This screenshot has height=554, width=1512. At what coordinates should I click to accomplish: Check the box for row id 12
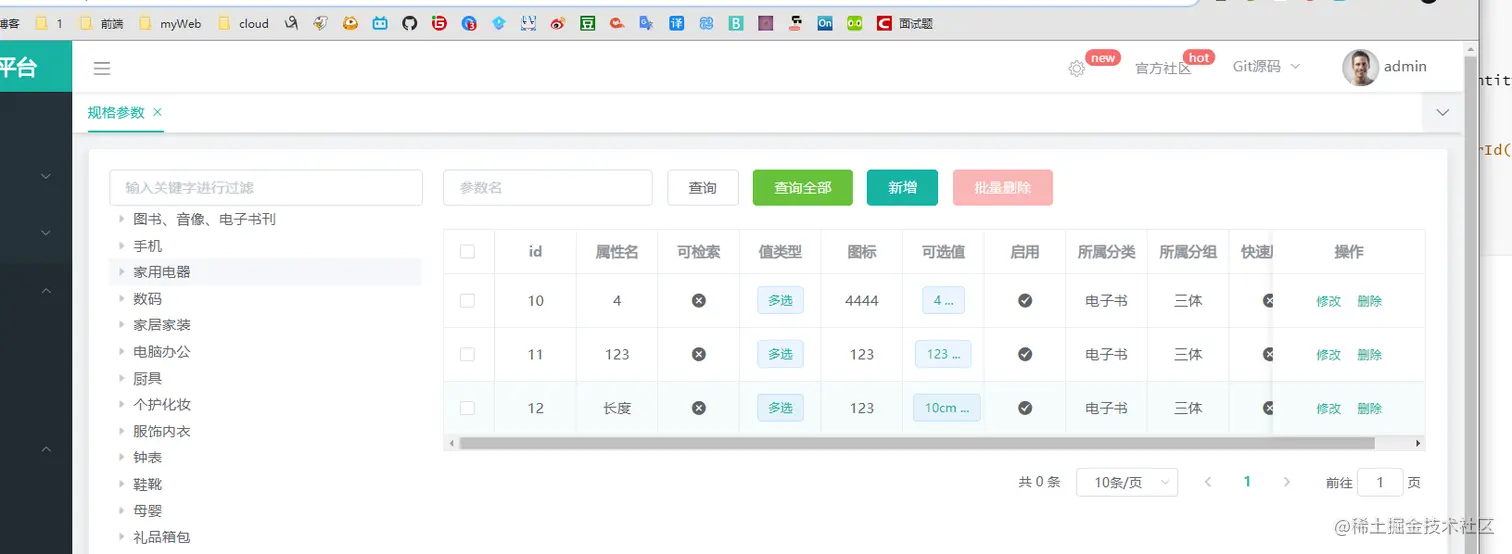(x=467, y=408)
